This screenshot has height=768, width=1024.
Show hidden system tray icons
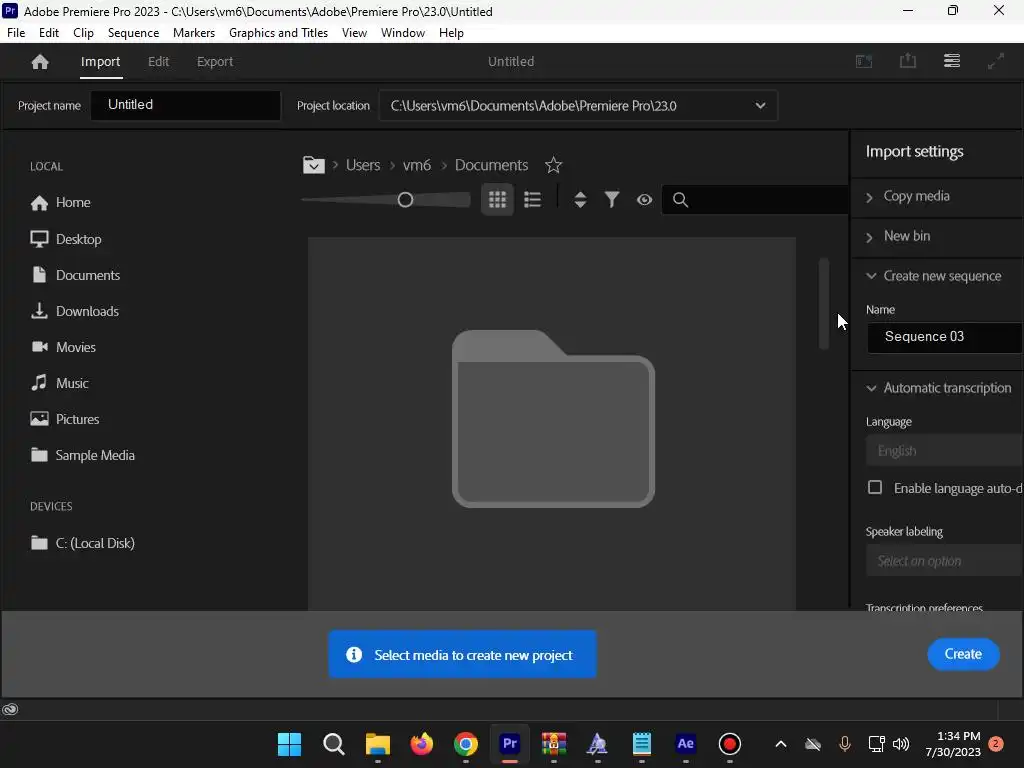coord(780,744)
